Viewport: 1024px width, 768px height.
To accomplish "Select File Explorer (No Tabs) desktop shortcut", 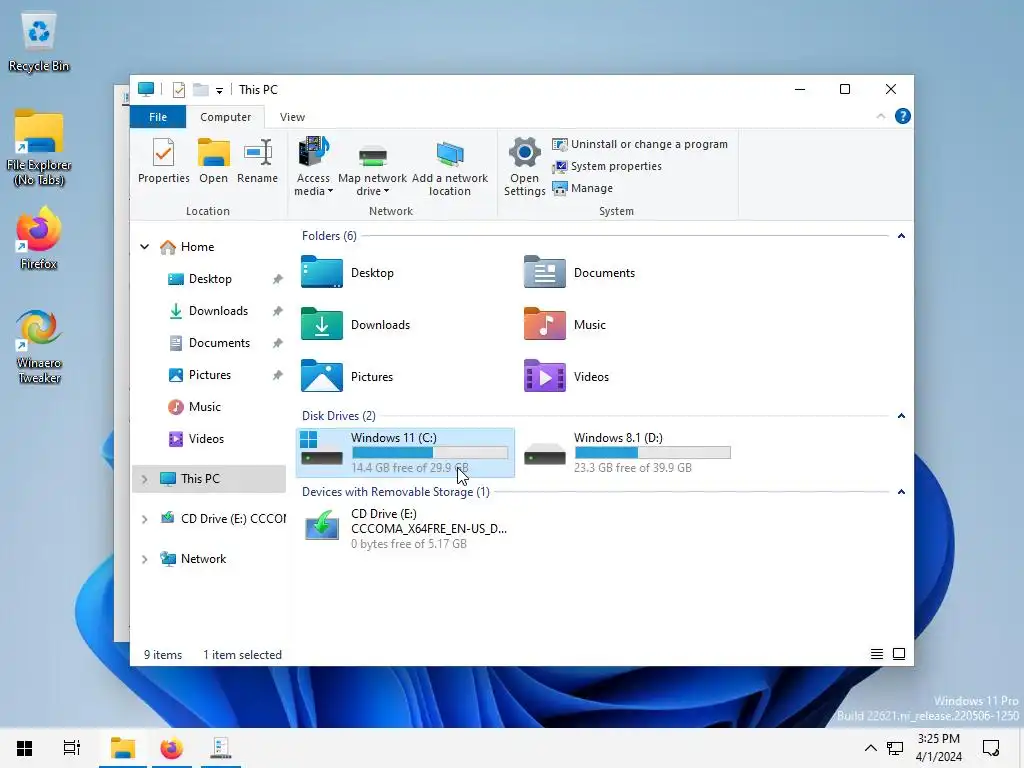I will pos(39,148).
